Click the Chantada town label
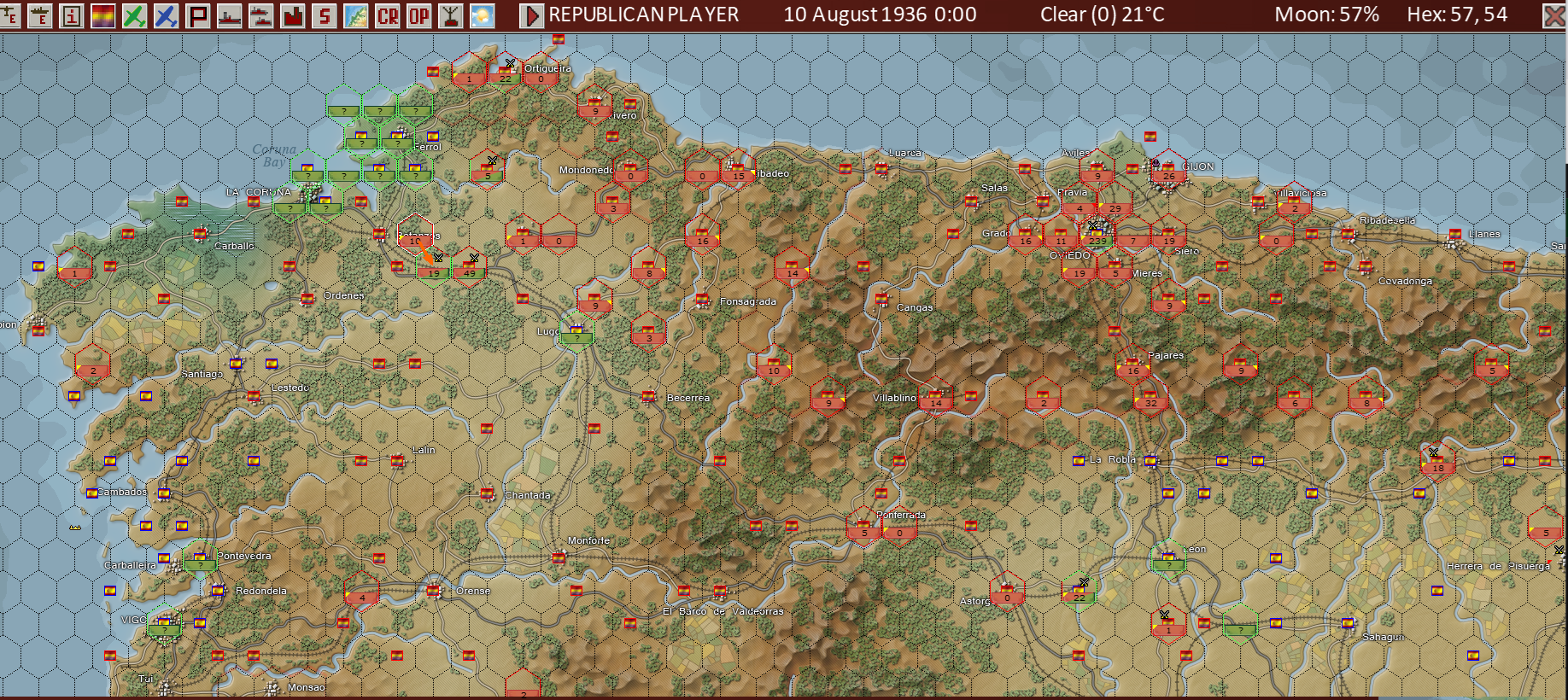 528,495
